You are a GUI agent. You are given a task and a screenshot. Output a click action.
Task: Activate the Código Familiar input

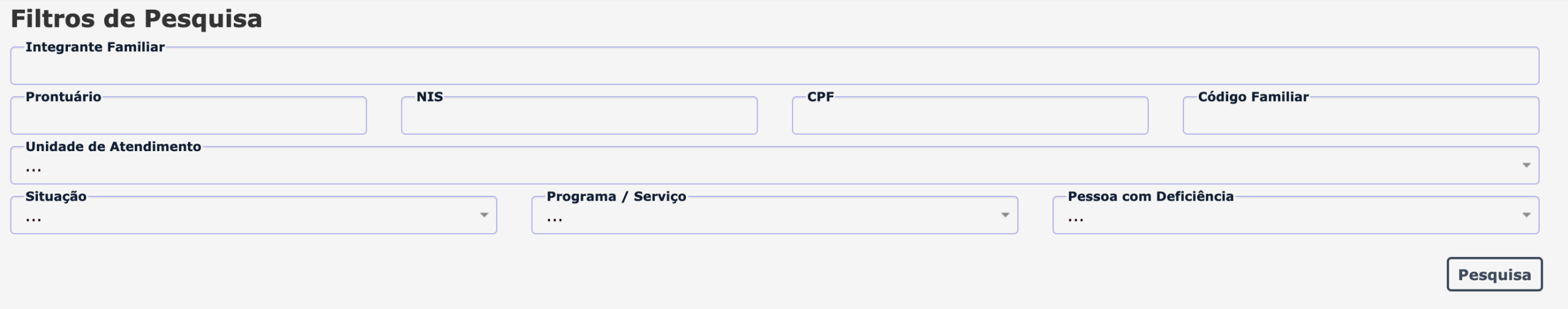point(1361,116)
